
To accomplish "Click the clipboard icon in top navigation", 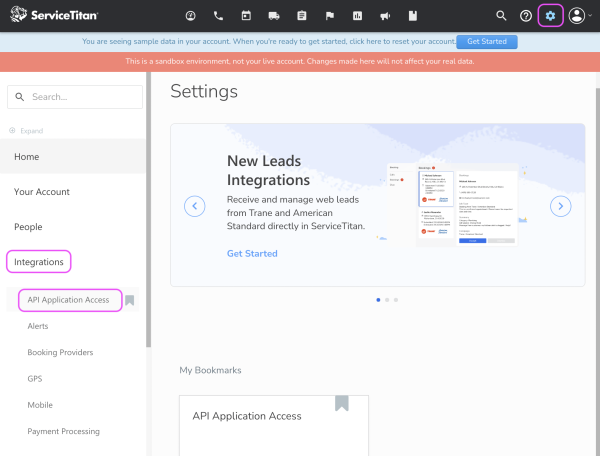I will click(x=302, y=16).
